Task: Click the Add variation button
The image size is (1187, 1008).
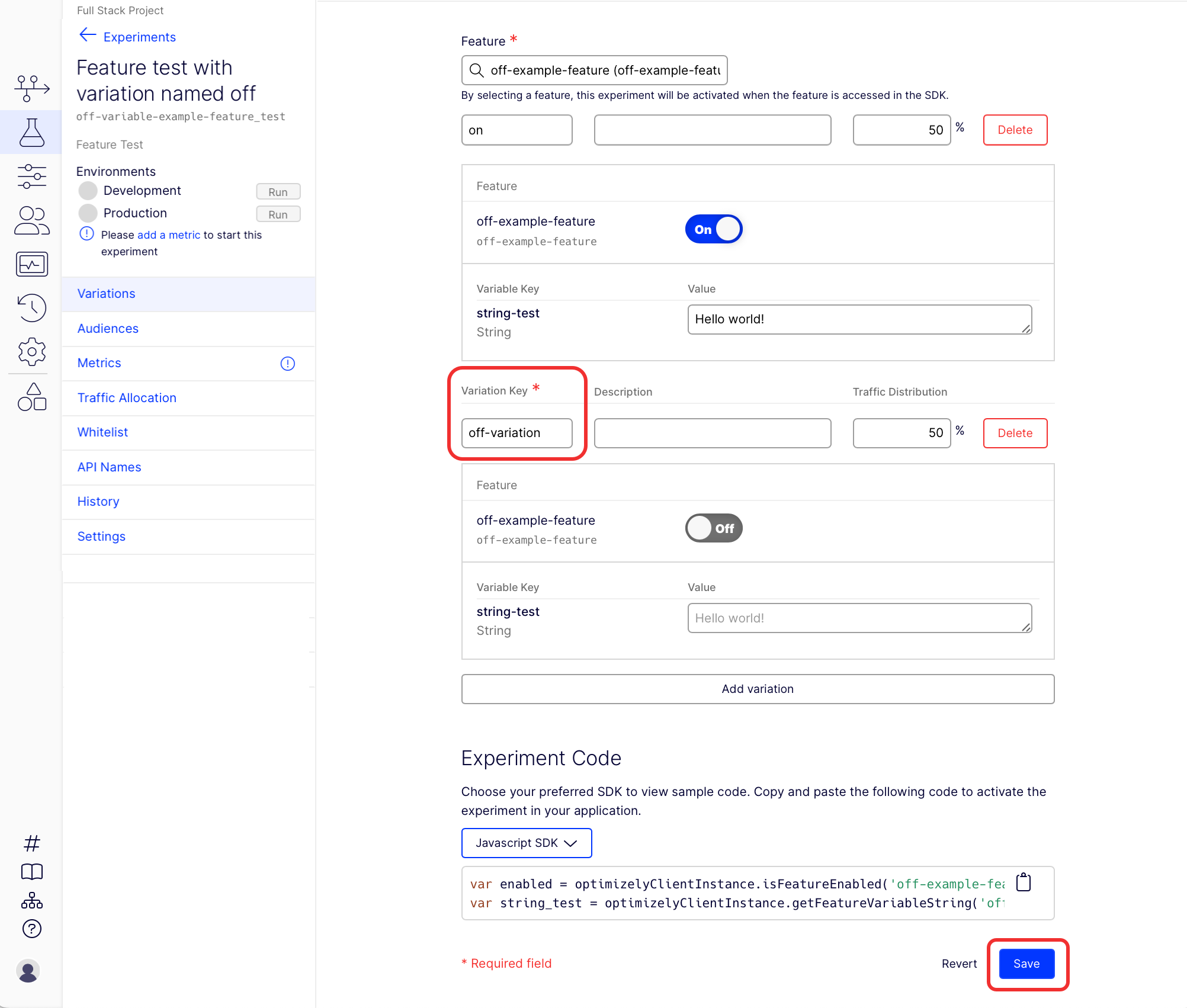Action: [758, 689]
